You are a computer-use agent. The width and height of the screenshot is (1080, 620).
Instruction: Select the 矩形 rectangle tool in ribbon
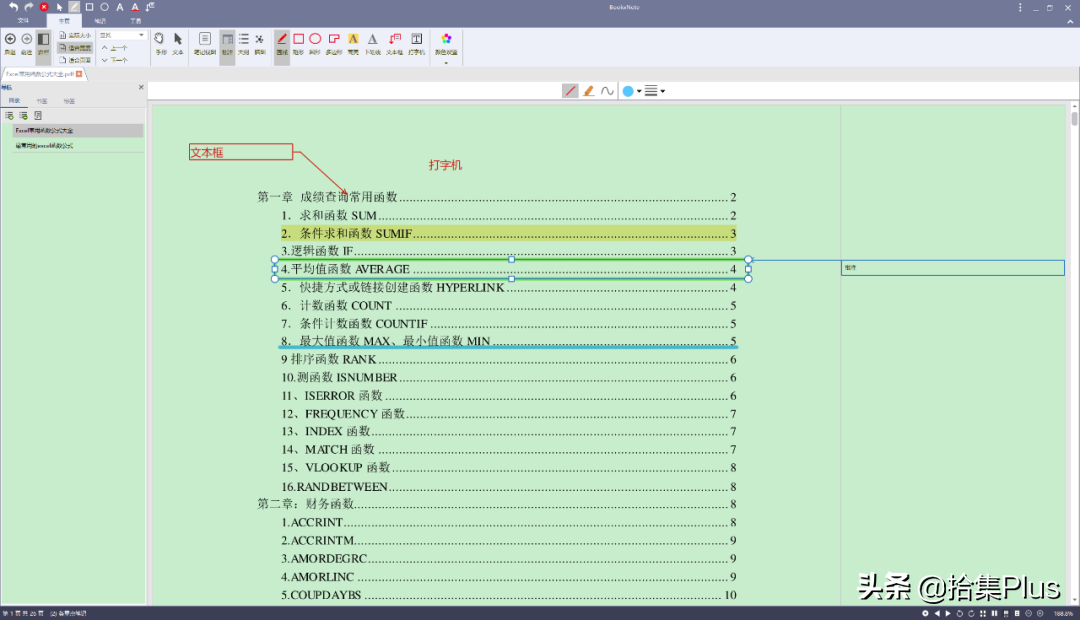(x=298, y=43)
